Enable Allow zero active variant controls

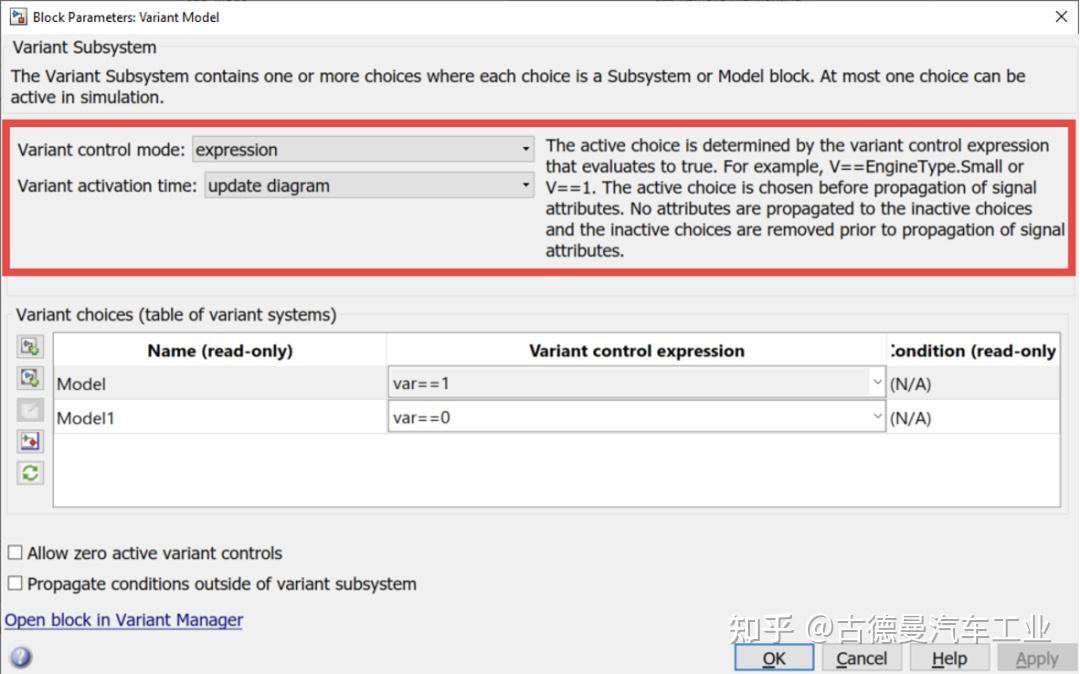[x=15, y=553]
